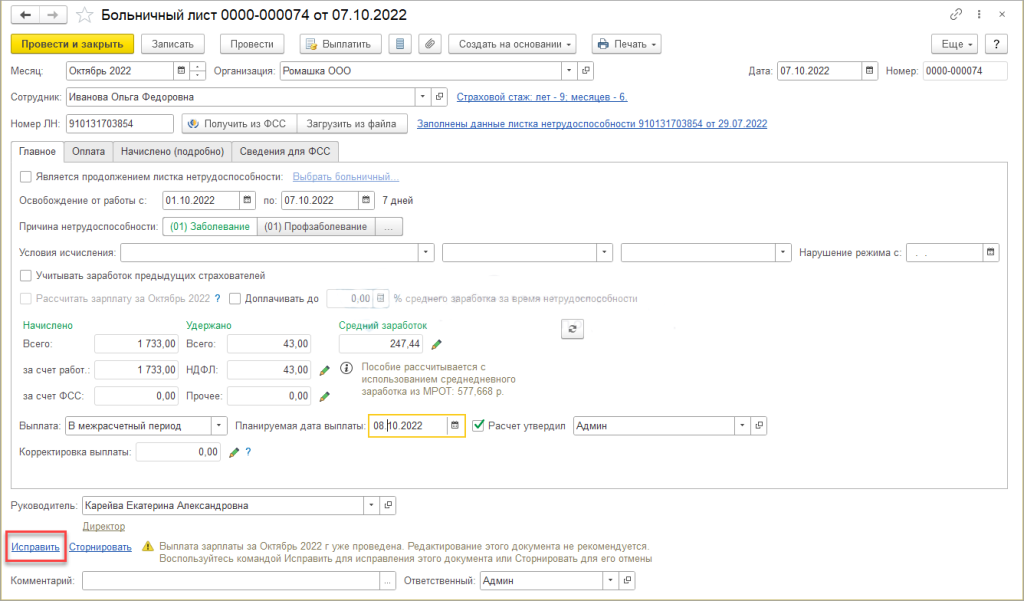Click the back navigation arrow
This screenshot has width=1024, height=601.
tap(26, 15)
